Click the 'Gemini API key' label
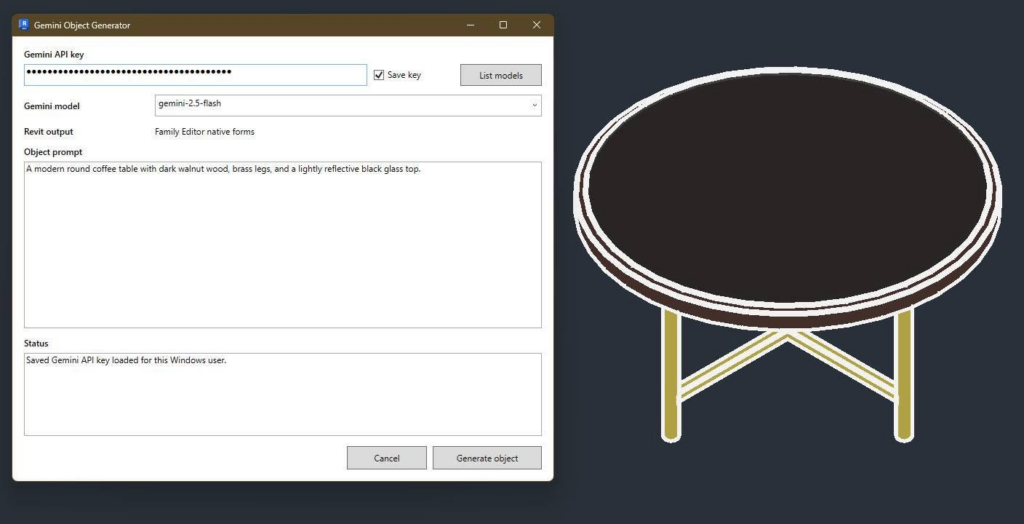This screenshot has width=1024, height=524. pos(54,54)
